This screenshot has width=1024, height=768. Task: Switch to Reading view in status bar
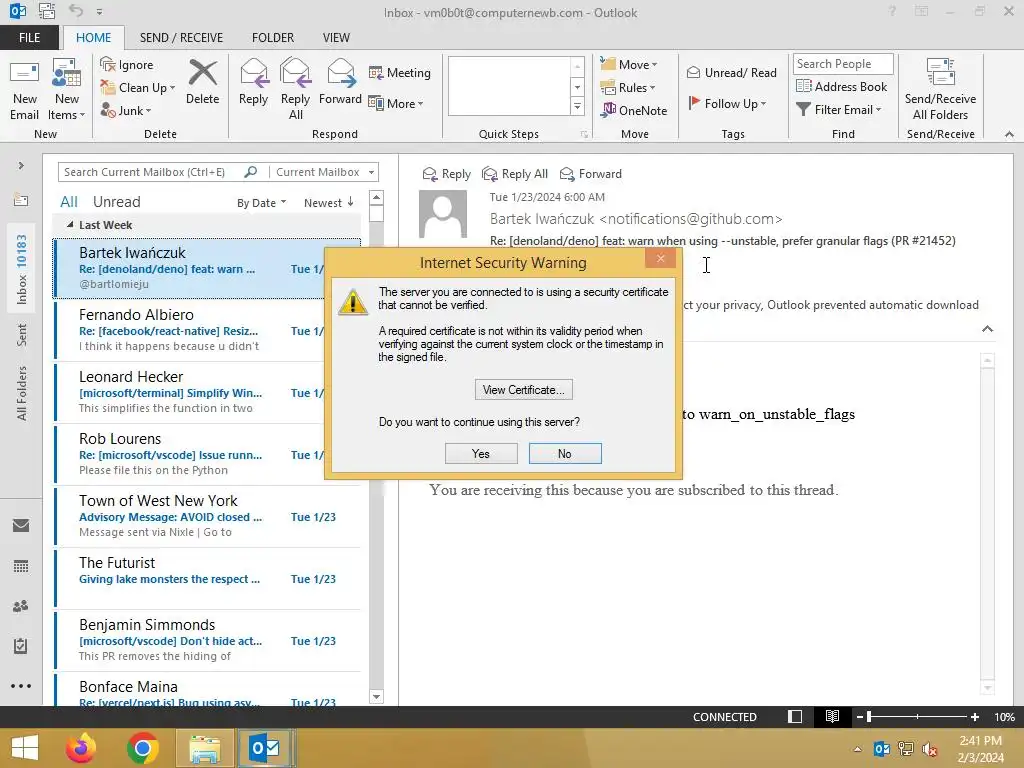pos(832,716)
